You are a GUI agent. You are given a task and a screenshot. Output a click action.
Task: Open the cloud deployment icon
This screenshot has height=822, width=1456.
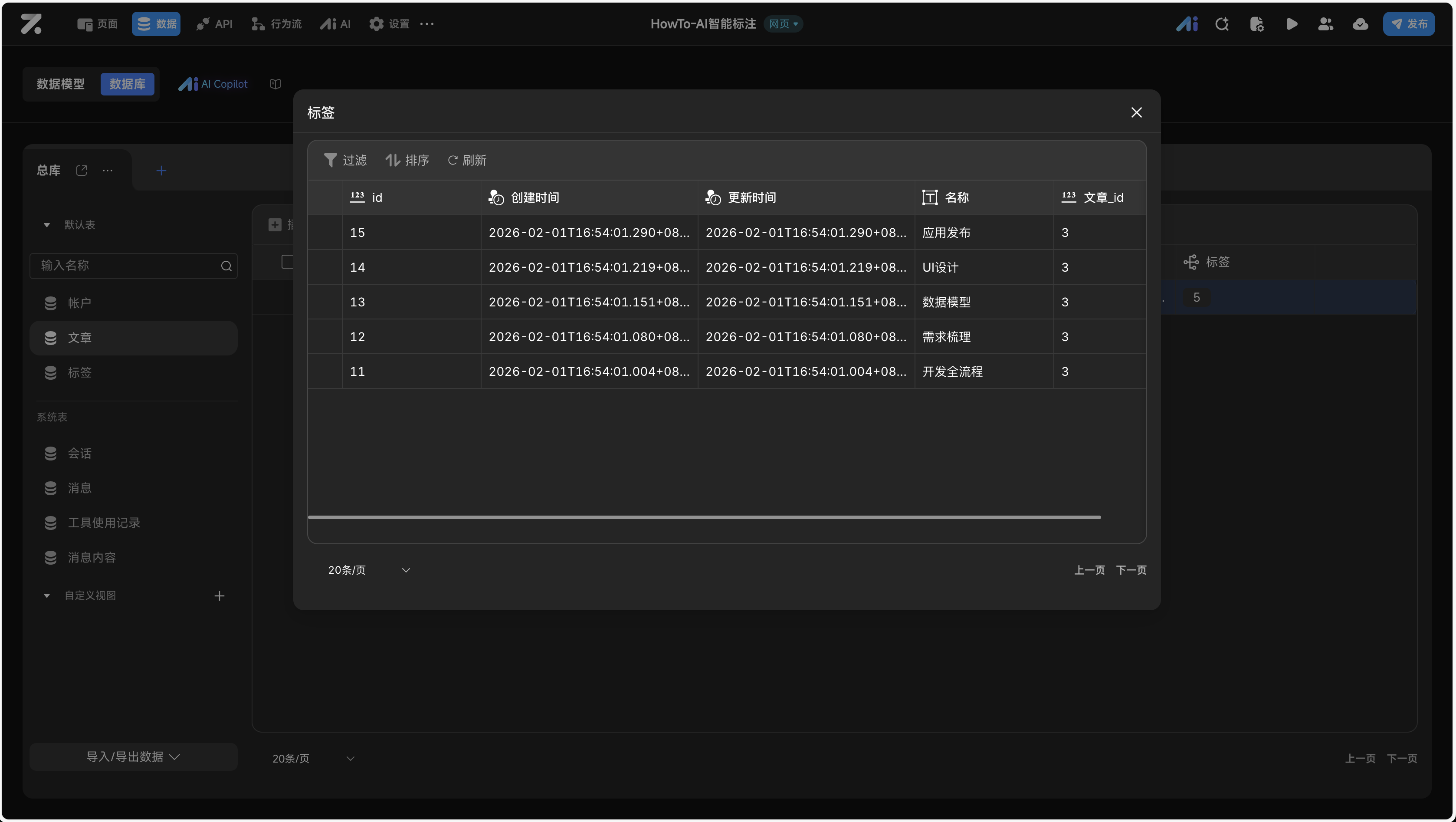(x=1360, y=24)
